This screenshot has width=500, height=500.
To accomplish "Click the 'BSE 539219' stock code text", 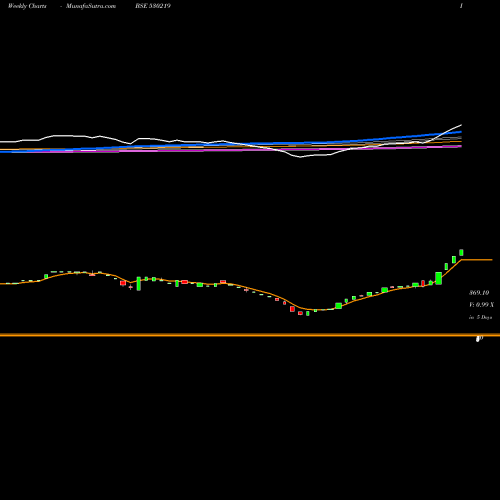I will 153,6.
